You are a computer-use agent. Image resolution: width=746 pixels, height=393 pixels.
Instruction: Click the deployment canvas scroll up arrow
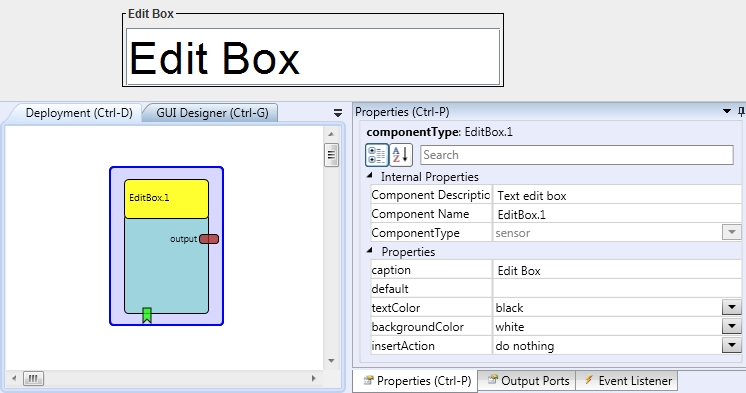point(331,135)
